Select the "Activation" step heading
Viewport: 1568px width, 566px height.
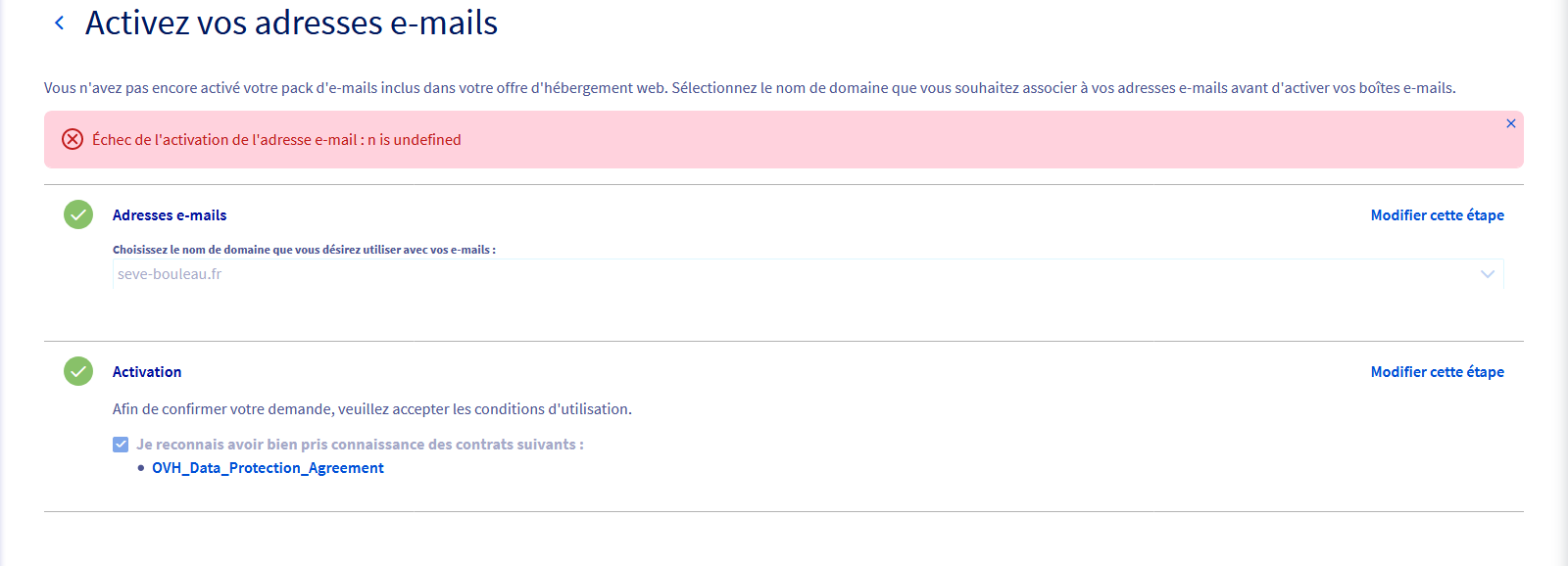(147, 372)
